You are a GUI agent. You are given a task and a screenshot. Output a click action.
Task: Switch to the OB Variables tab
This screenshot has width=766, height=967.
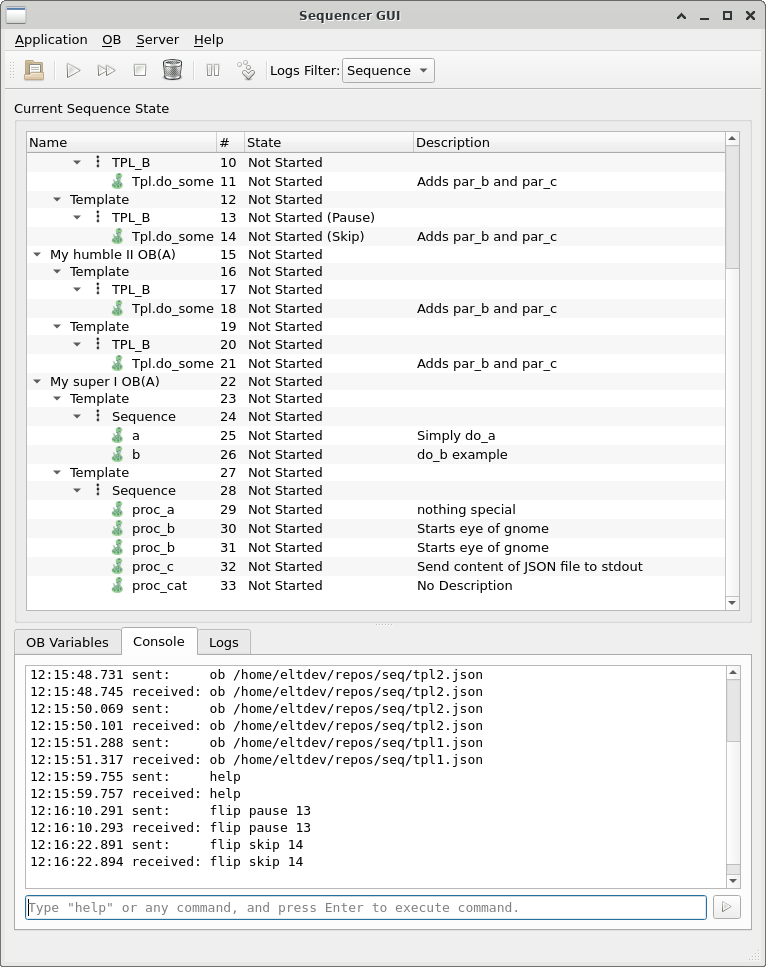(x=67, y=642)
